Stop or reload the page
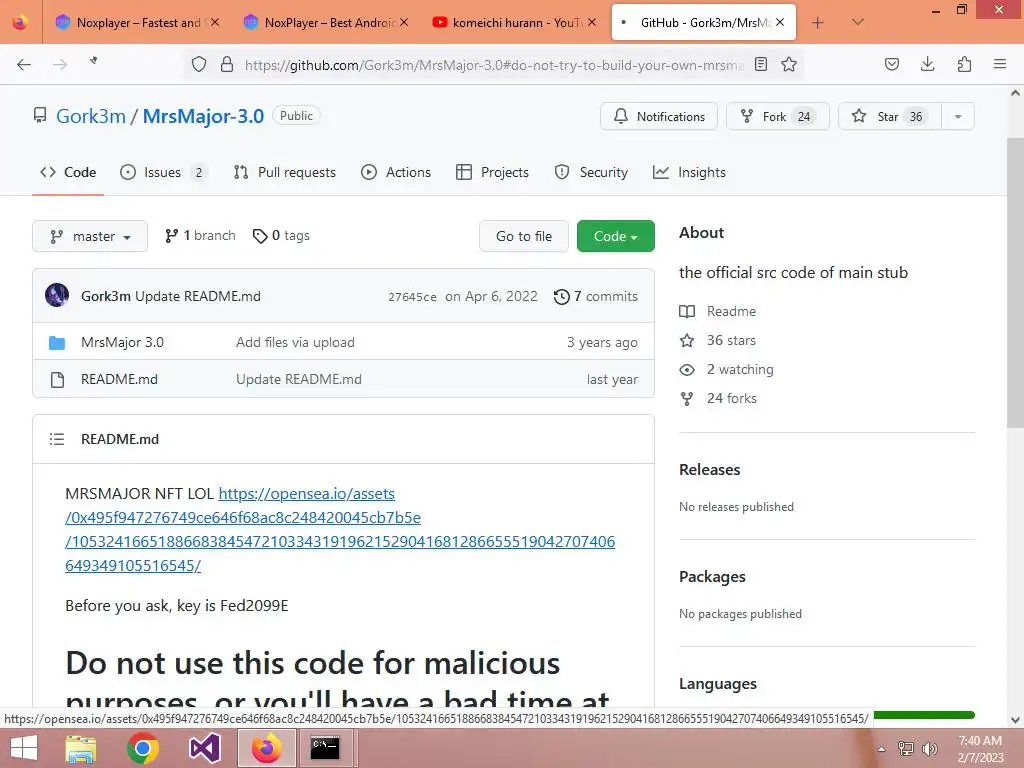This screenshot has width=1024, height=768. pos(94,61)
